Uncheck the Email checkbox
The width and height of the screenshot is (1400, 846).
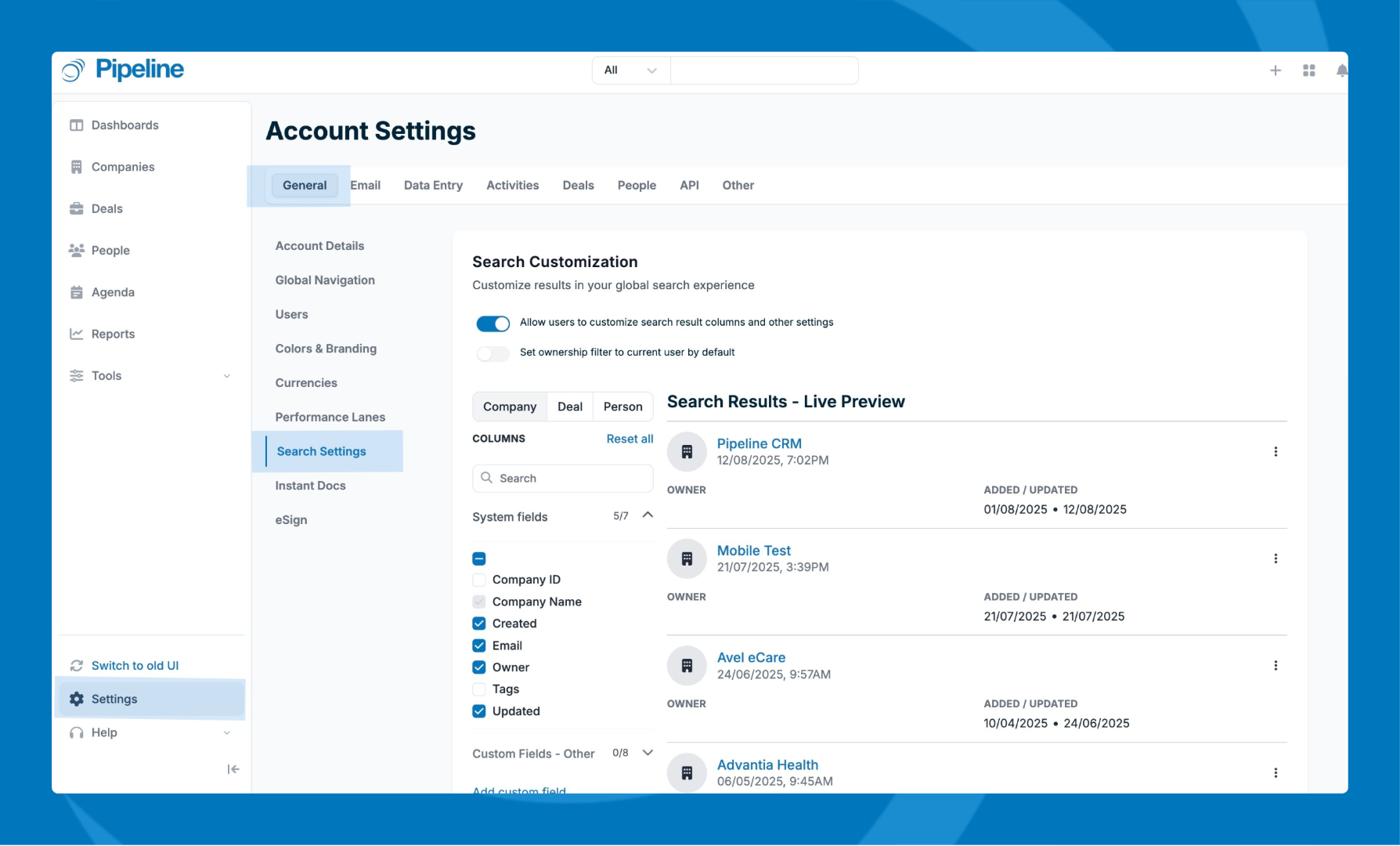pos(479,645)
